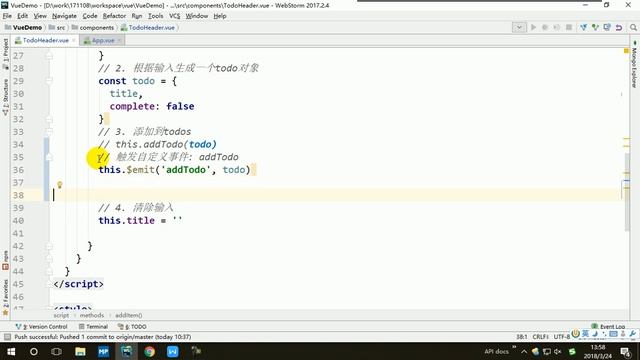This screenshot has height=360, width=640.
Task: Open the Favorites tool window sidebar tab
Action: (5, 298)
